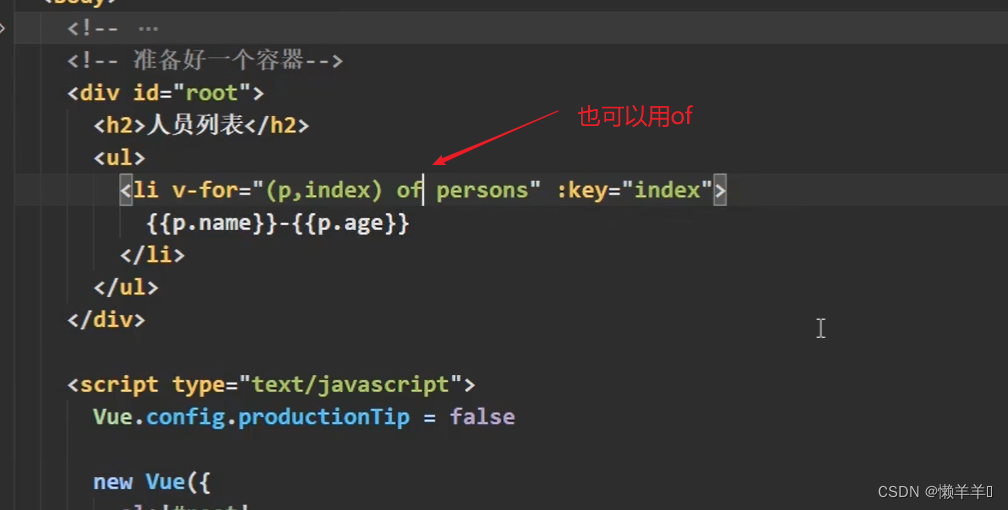Image resolution: width=1008 pixels, height=510 pixels.
Task: Click the 'false' value of productionTip
Action: pos(482,417)
